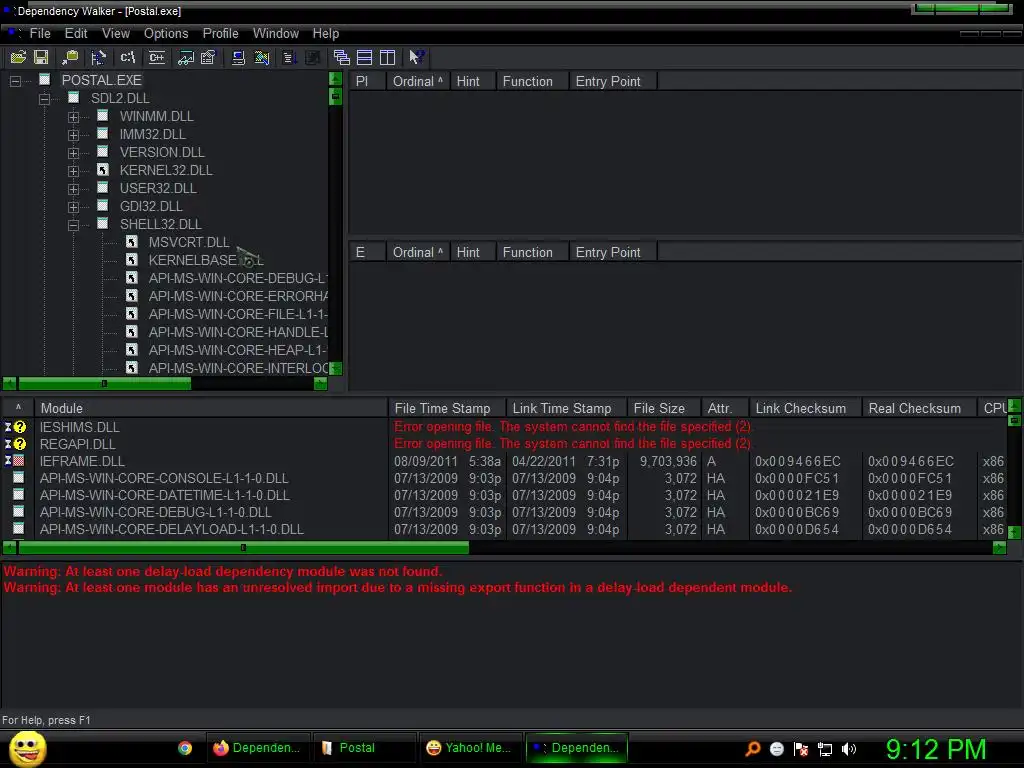The image size is (1024, 768).
Task: Expand the WINMM.DLL tree node
Action: coord(73,117)
